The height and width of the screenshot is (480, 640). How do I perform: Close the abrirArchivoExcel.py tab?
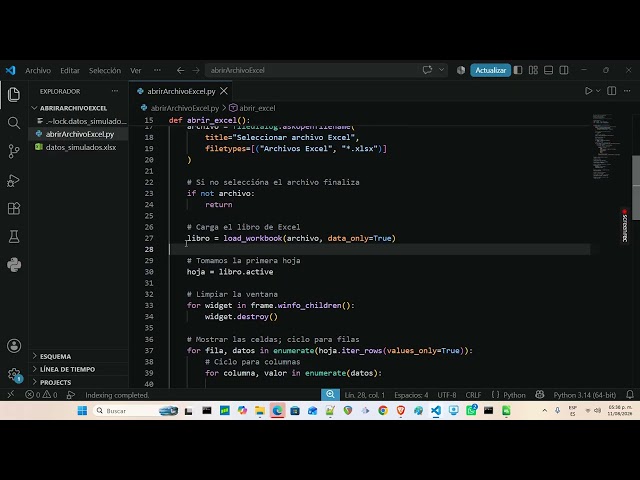[224, 91]
